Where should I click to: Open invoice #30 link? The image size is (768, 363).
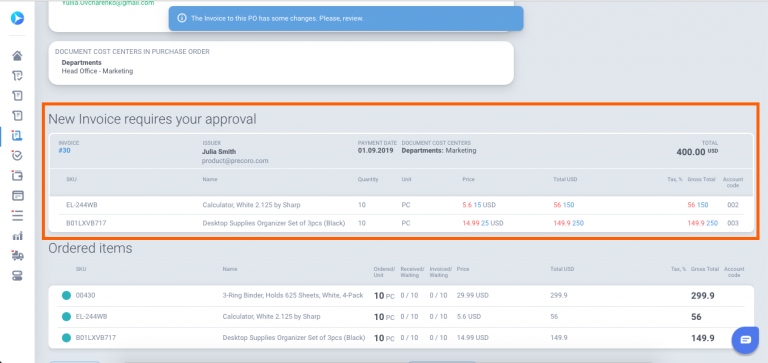coord(64,151)
